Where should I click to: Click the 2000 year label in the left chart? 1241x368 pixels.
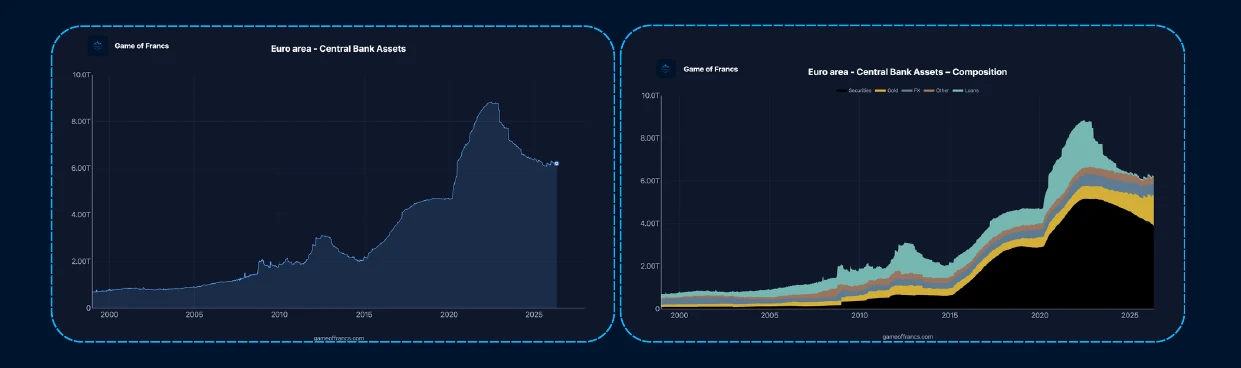[109, 315]
